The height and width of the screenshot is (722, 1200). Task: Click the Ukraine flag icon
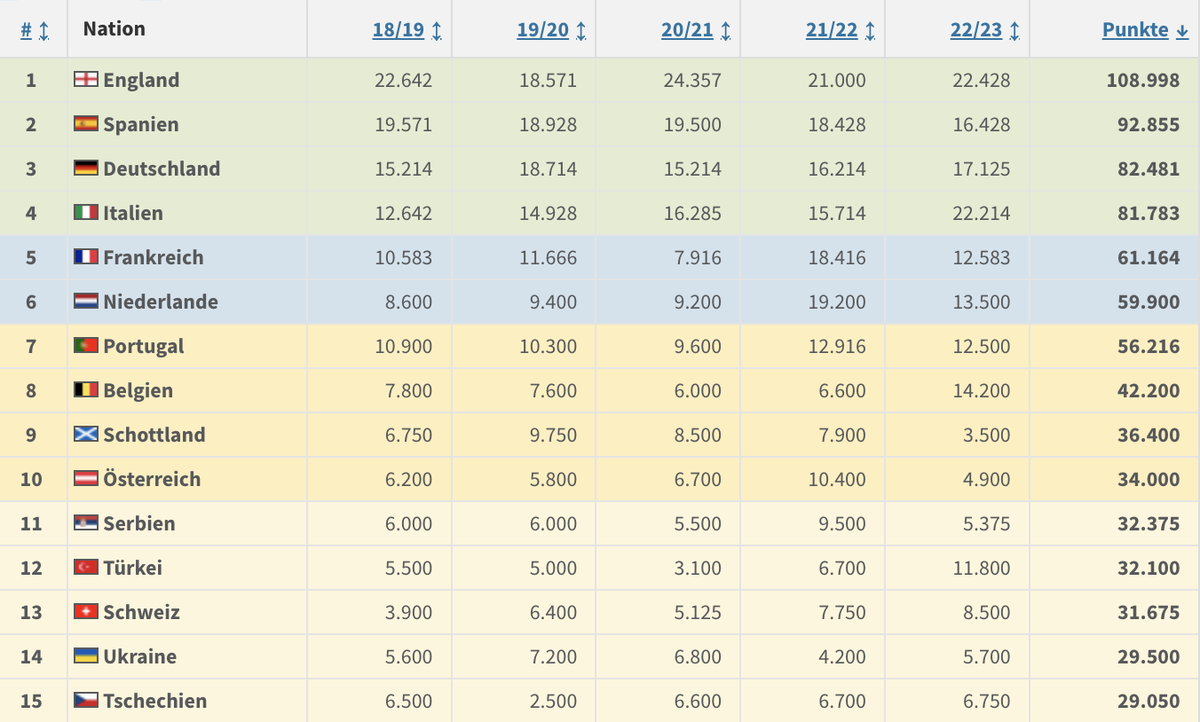click(x=86, y=656)
